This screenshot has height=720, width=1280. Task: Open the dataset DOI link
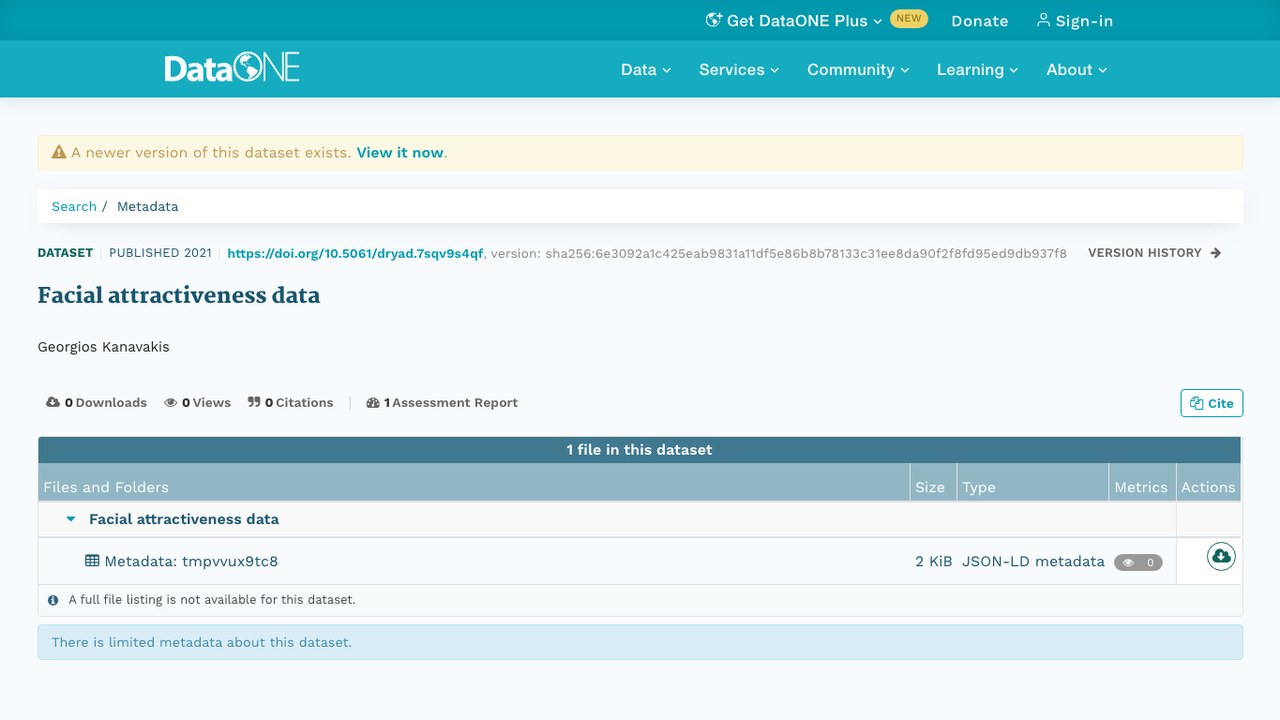[355, 254]
